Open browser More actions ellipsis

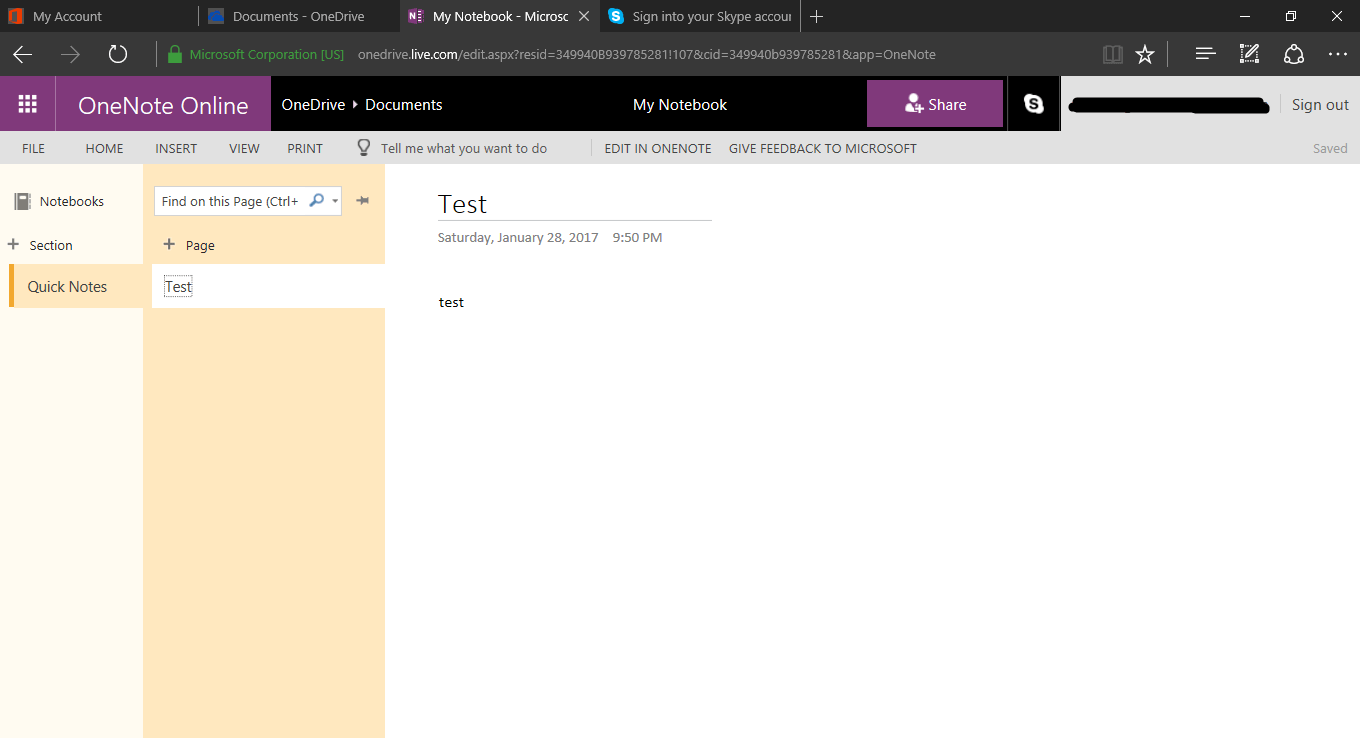pyautogui.click(x=1338, y=54)
